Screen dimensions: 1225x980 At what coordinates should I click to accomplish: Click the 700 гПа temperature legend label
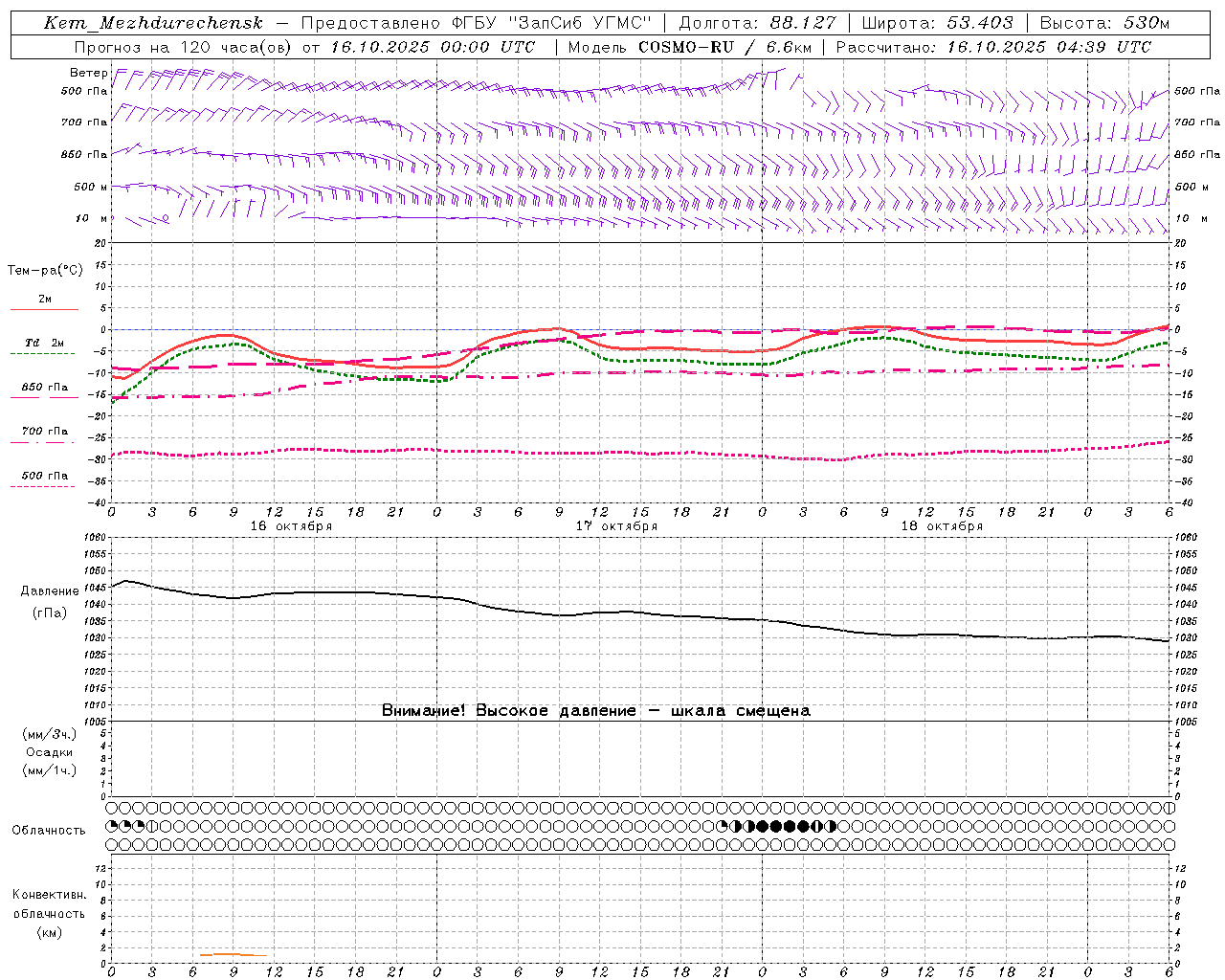(x=45, y=431)
